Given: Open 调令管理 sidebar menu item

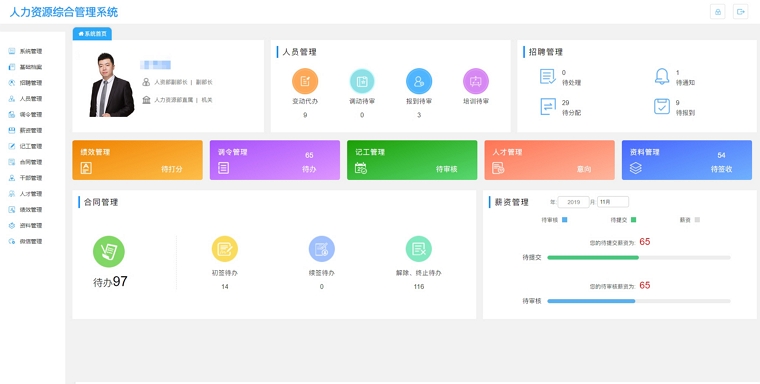Looking at the screenshot, I should 25,114.
